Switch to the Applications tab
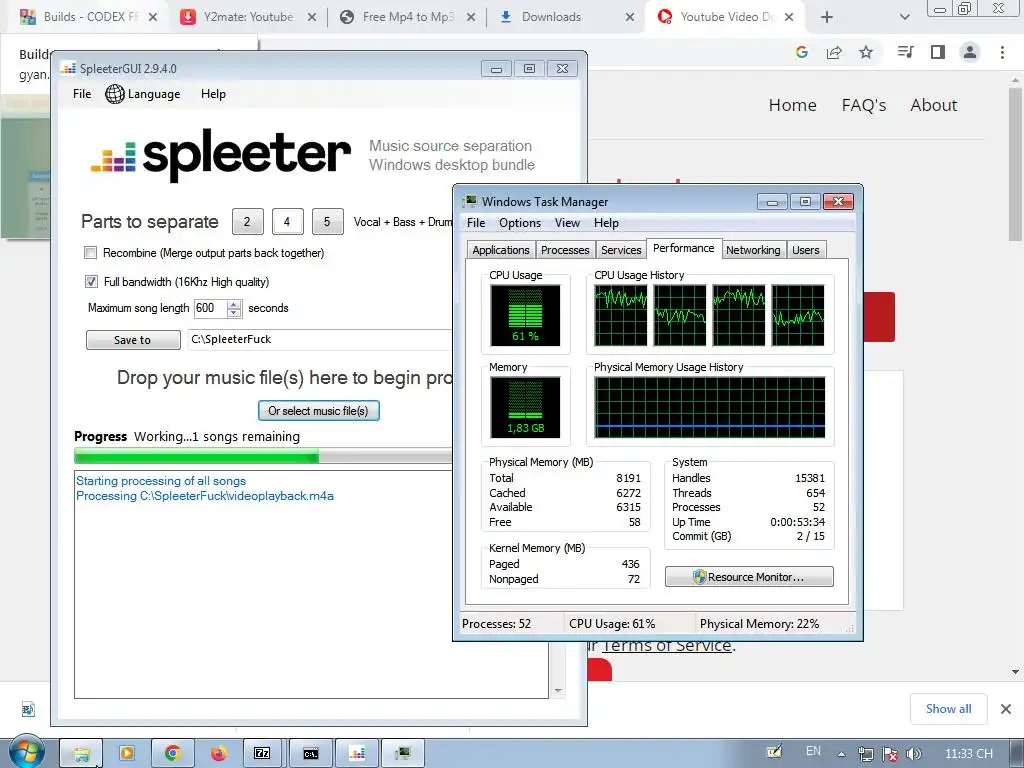 [x=501, y=250]
